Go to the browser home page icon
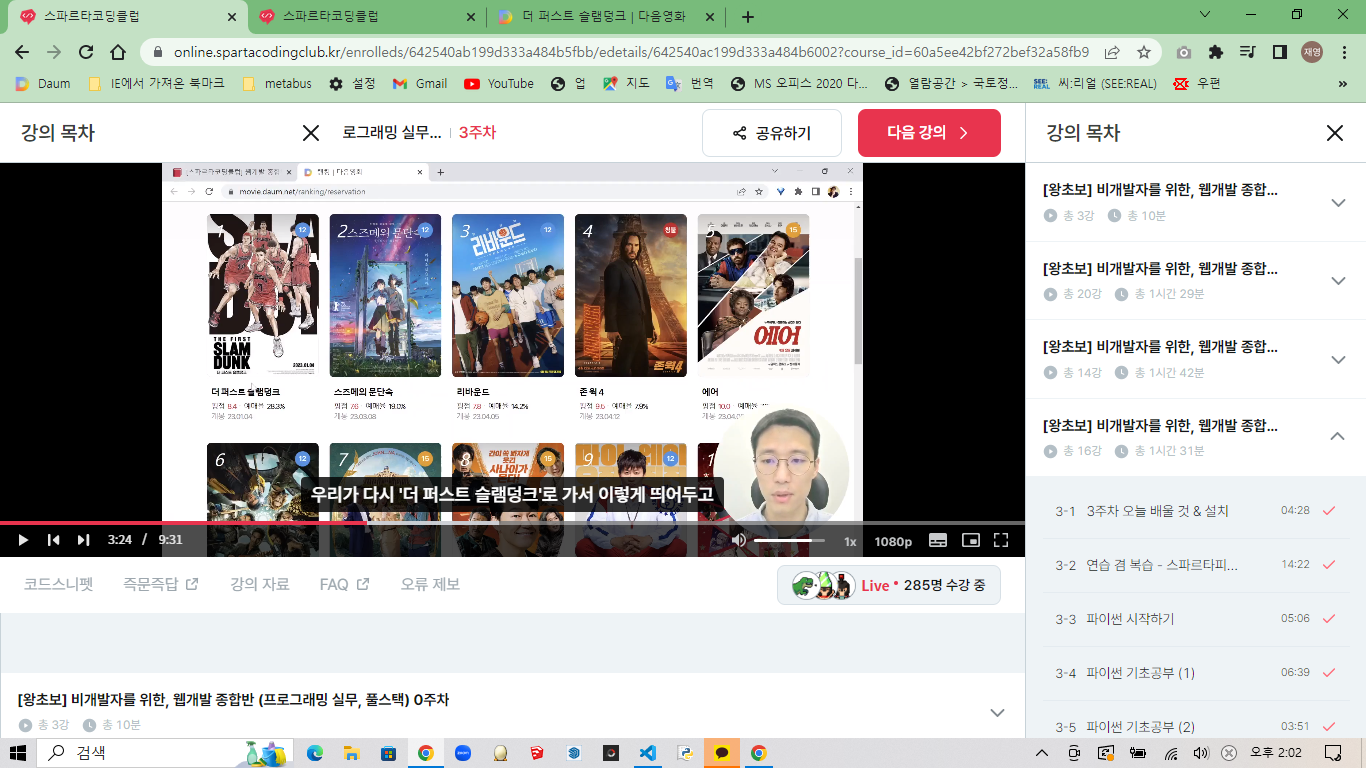The height and width of the screenshot is (768, 1366). pos(118,52)
